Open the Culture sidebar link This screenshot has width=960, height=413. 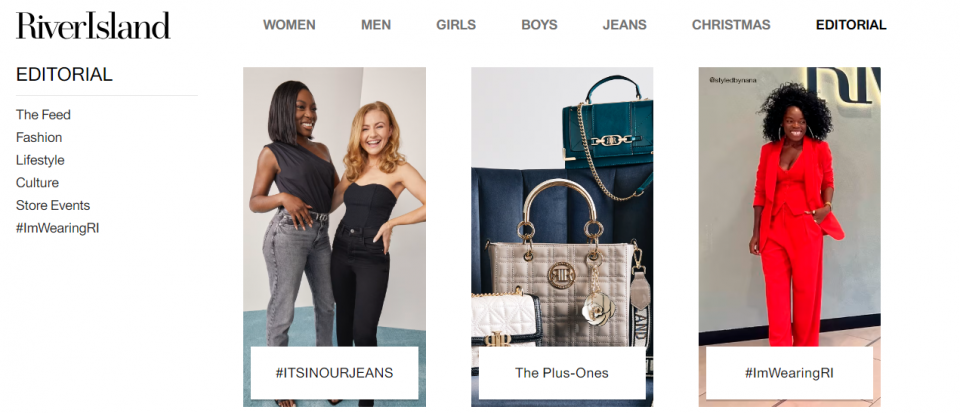click(37, 182)
